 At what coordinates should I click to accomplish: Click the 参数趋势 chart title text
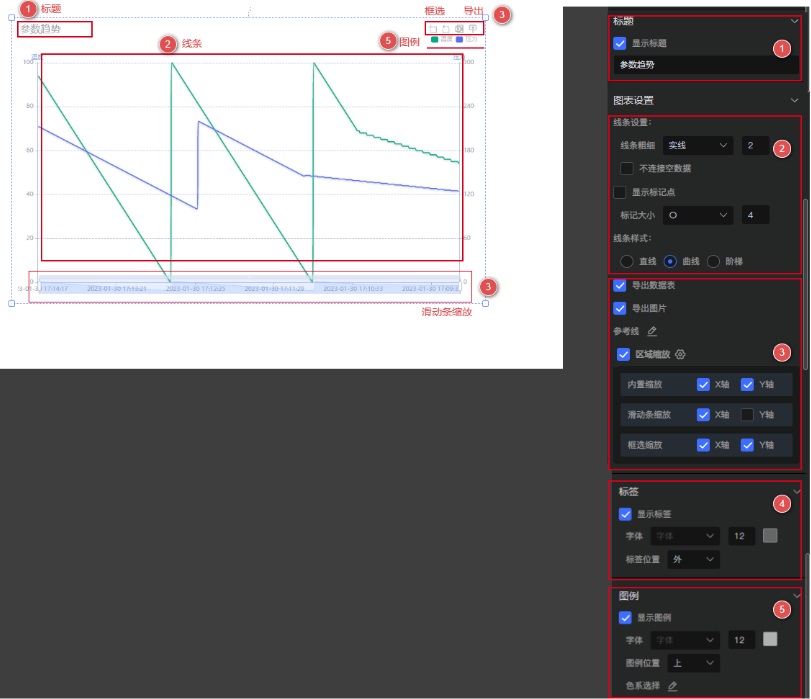(41, 29)
